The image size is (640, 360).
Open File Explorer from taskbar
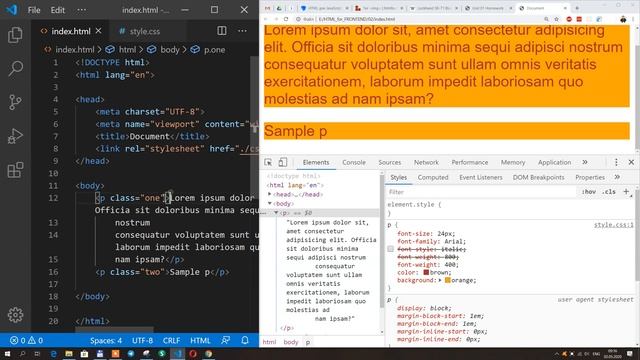pos(69,353)
